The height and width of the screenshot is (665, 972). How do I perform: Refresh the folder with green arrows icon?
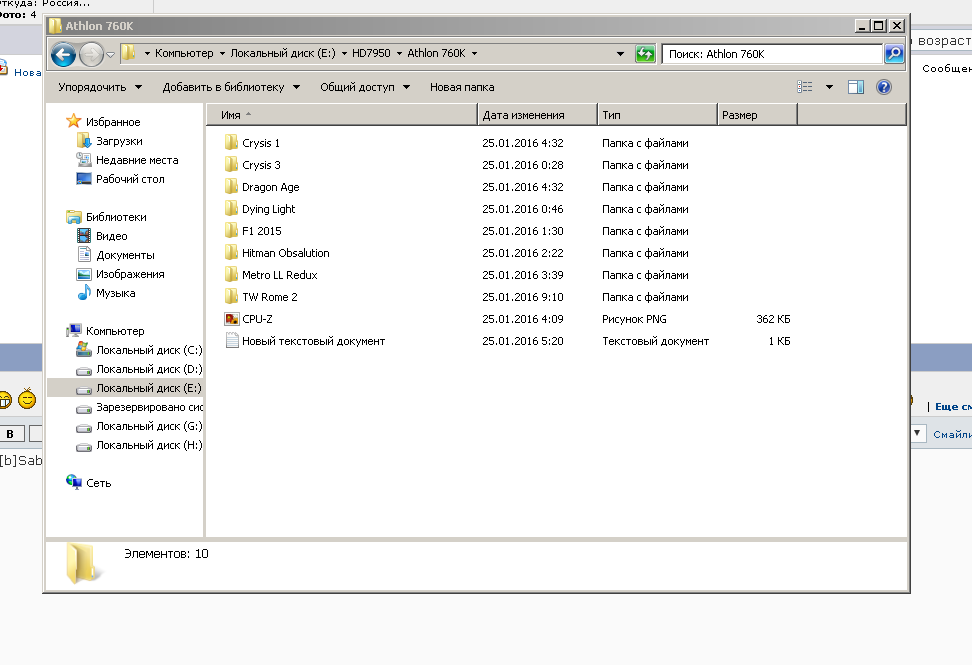pos(645,54)
